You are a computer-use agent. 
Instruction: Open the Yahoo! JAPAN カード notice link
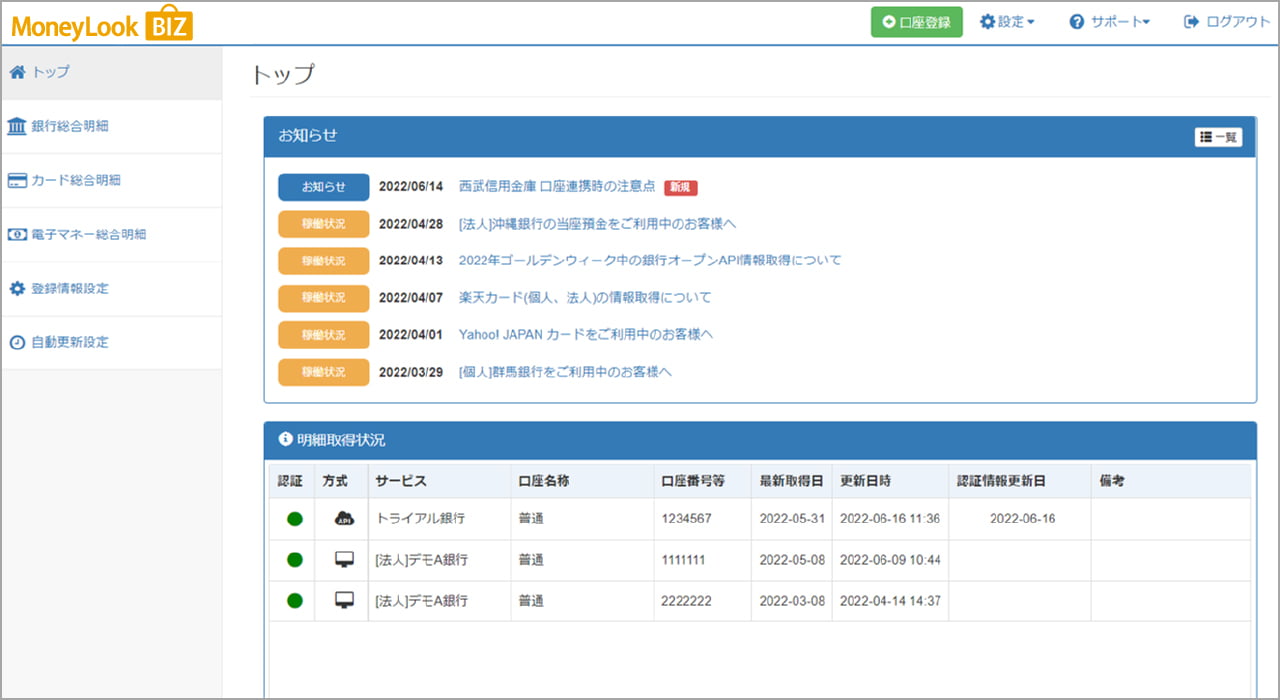tap(585, 334)
